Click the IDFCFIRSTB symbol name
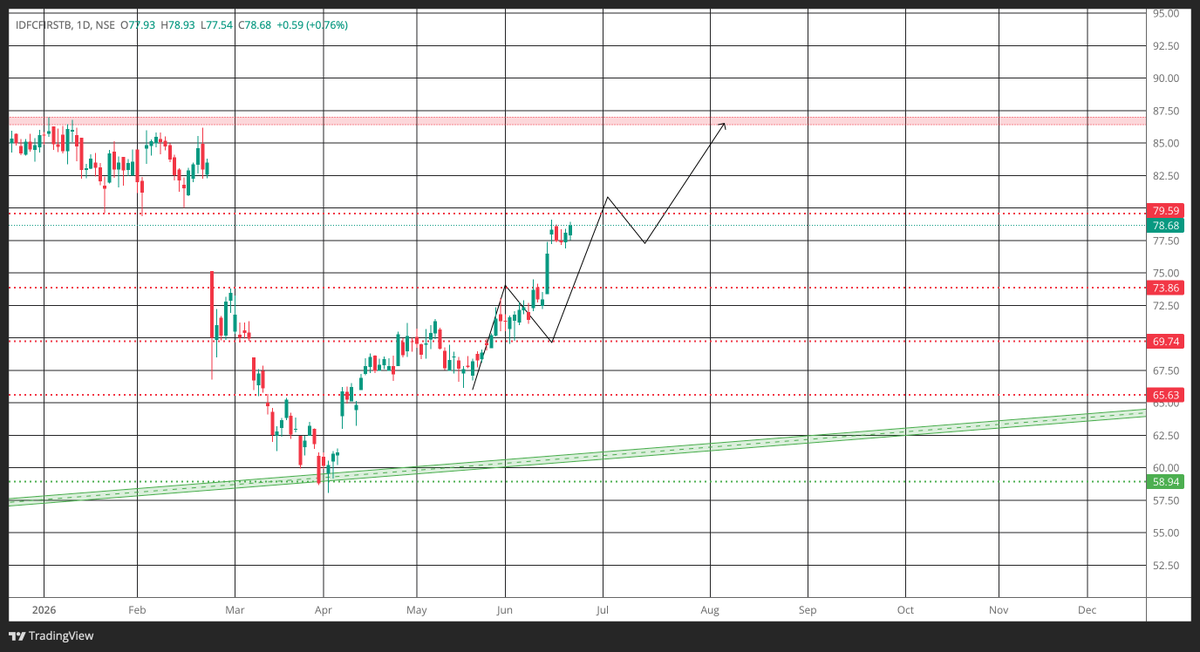Image resolution: width=1200 pixels, height=652 pixels. [x=43, y=25]
